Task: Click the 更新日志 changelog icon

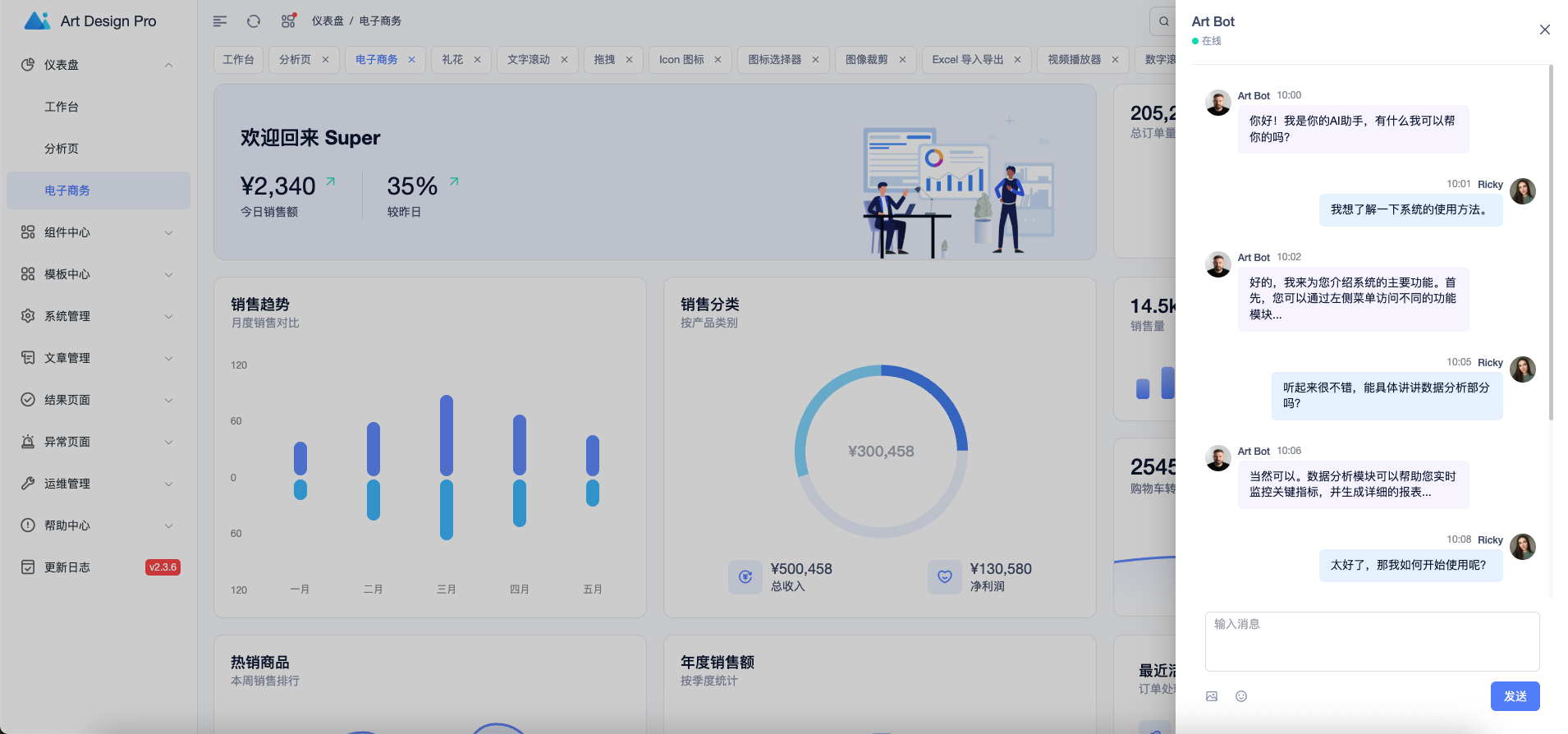Action: click(28, 567)
